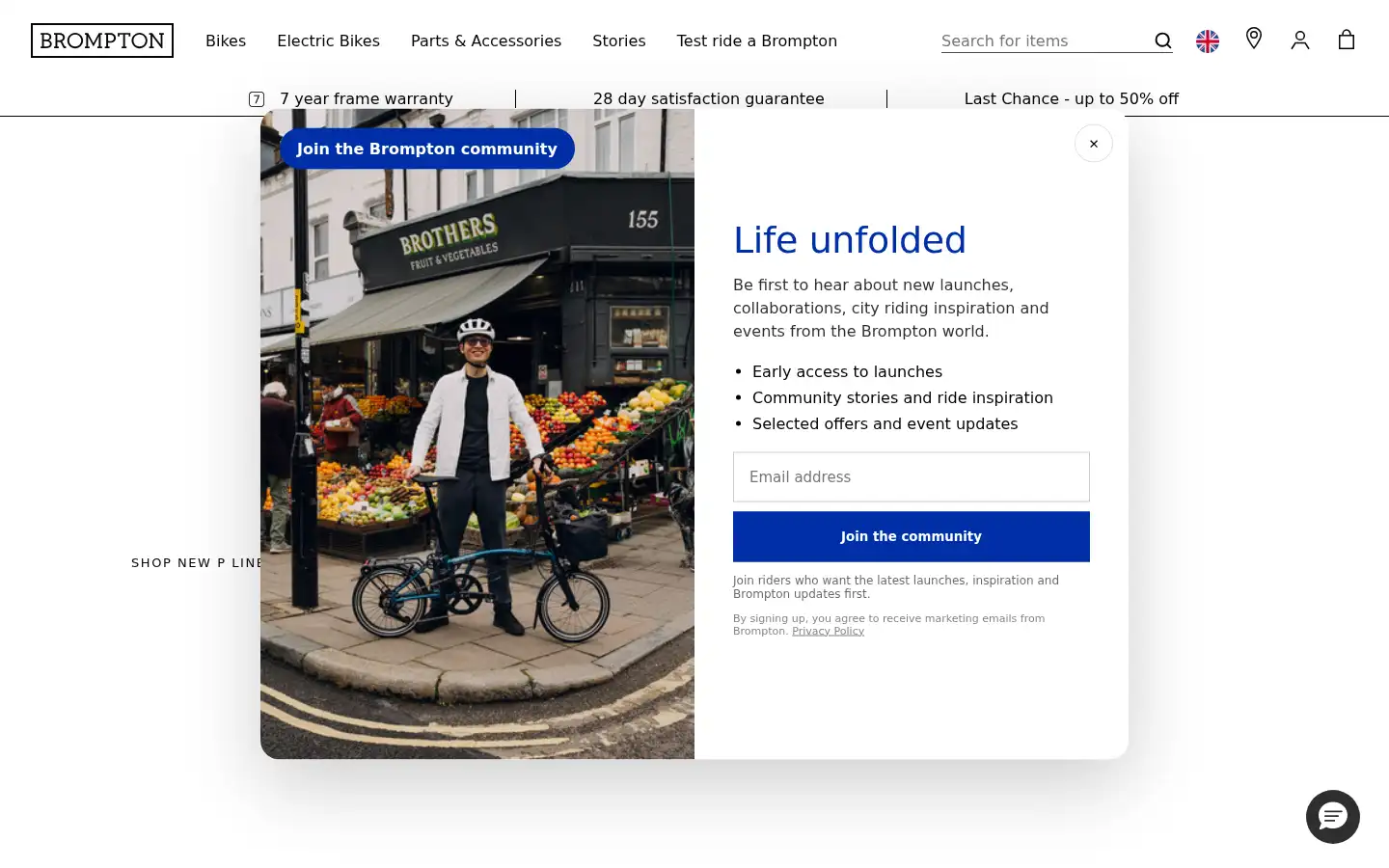This screenshot has height=868, width=1389.
Task: Click 7 year frame warranty text
Action: point(367,98)
